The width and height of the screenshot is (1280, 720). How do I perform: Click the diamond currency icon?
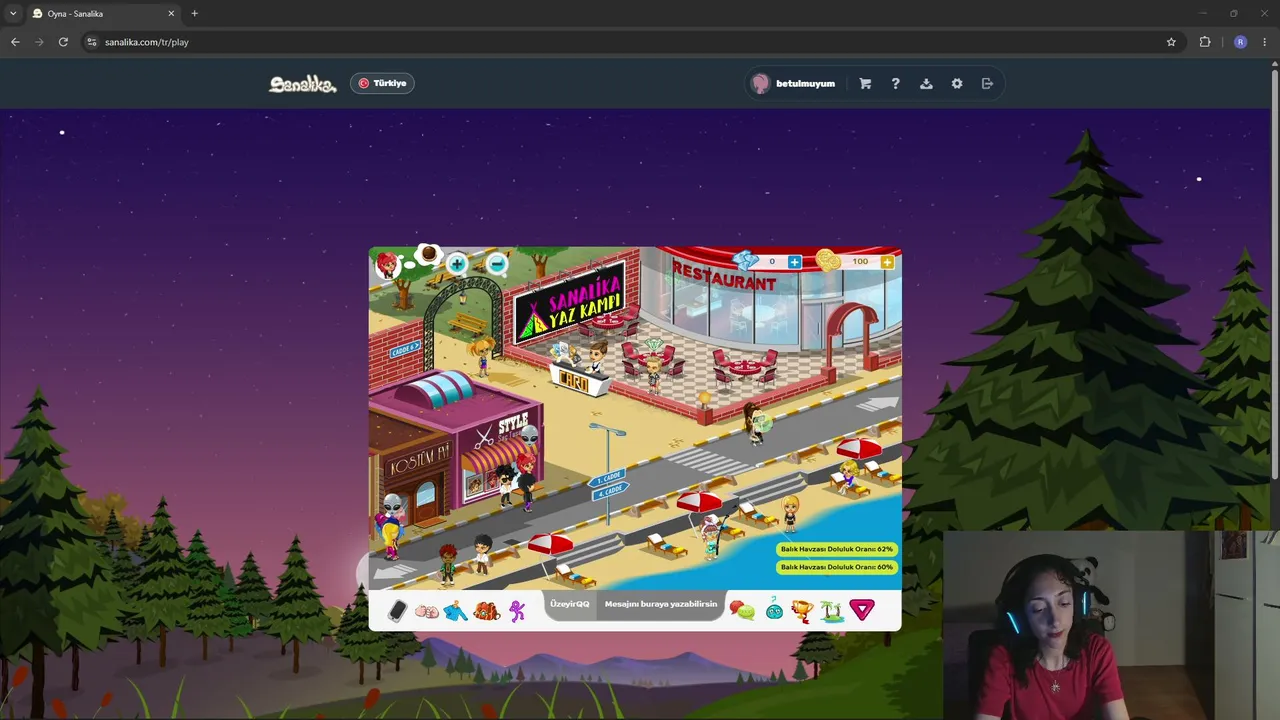746,261
